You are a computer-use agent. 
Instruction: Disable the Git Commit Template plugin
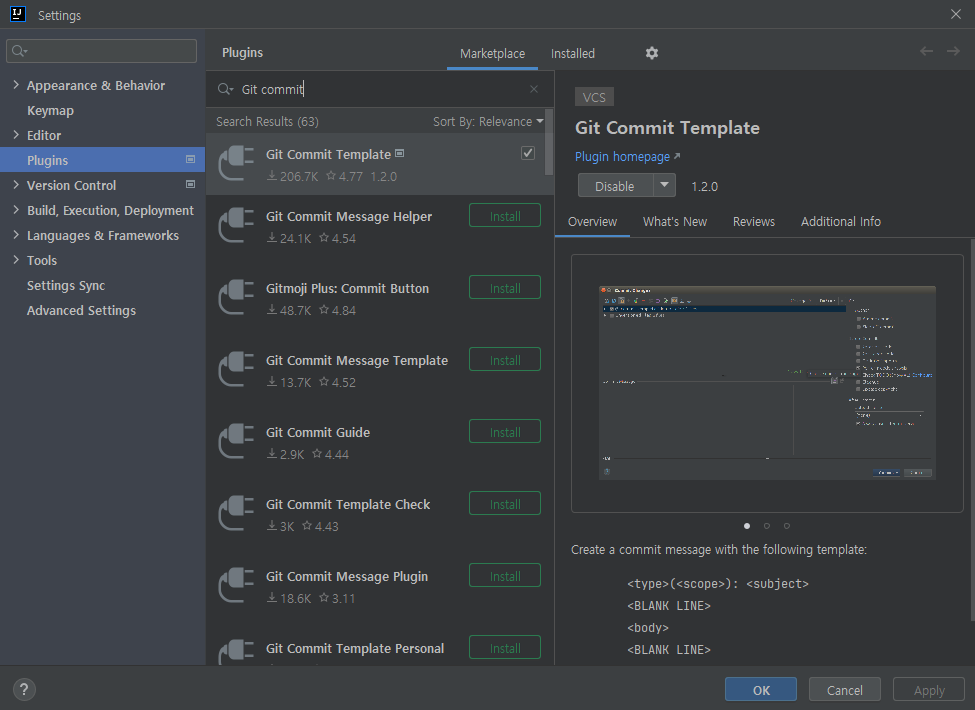(615, 186)
